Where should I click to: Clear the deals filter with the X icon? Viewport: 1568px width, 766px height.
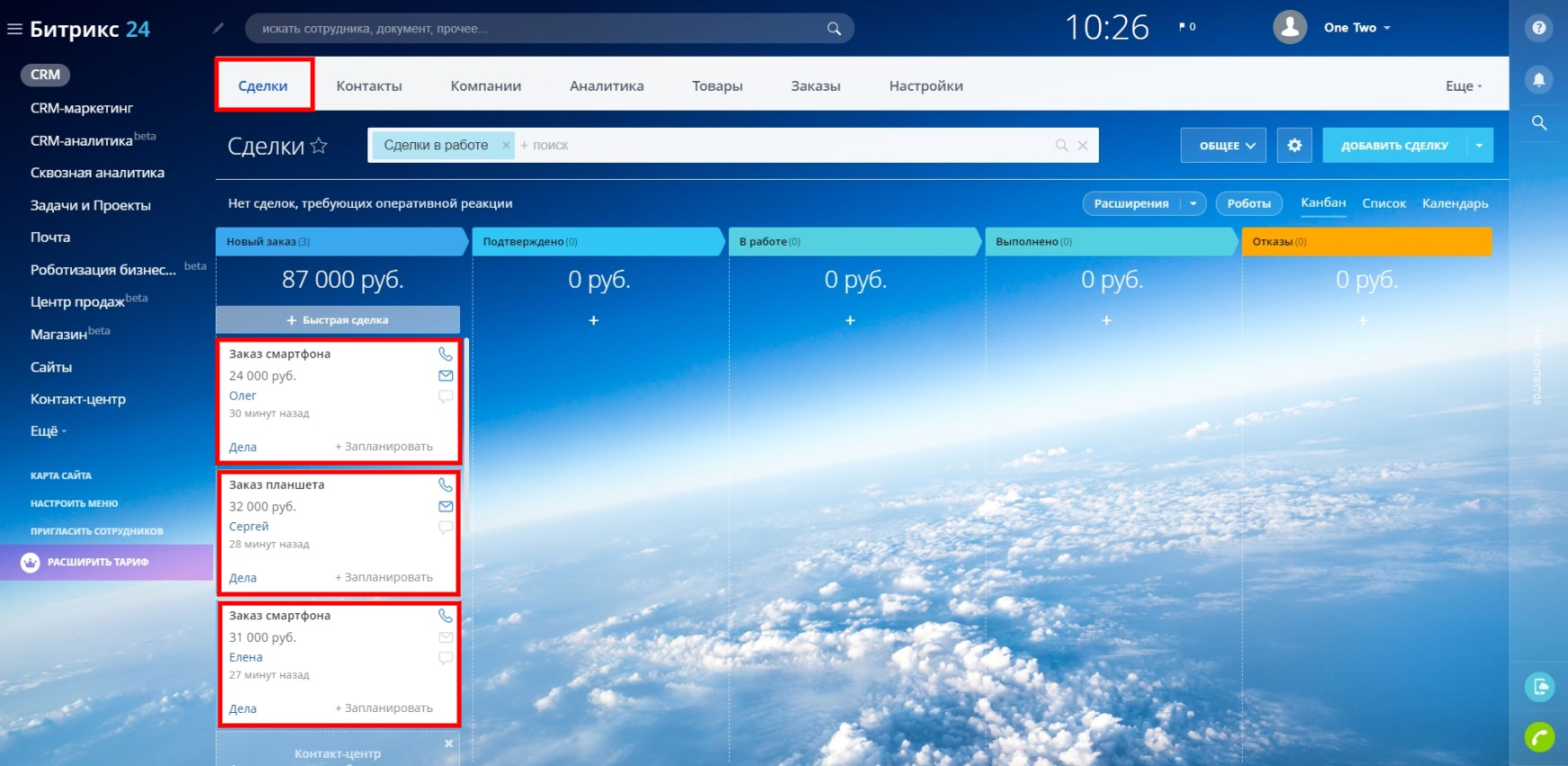1083,145
